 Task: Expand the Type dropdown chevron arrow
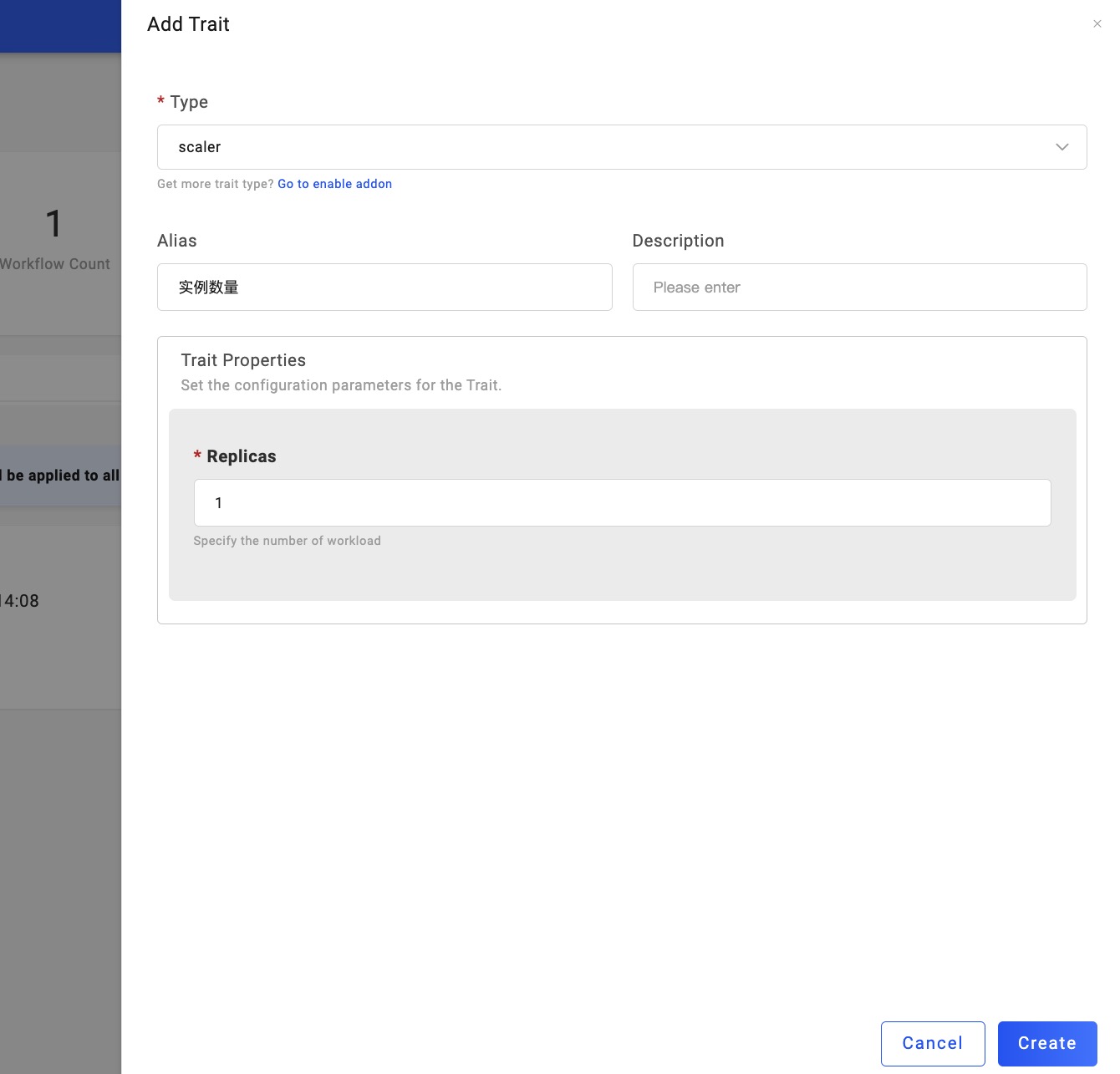(1061, 147)
